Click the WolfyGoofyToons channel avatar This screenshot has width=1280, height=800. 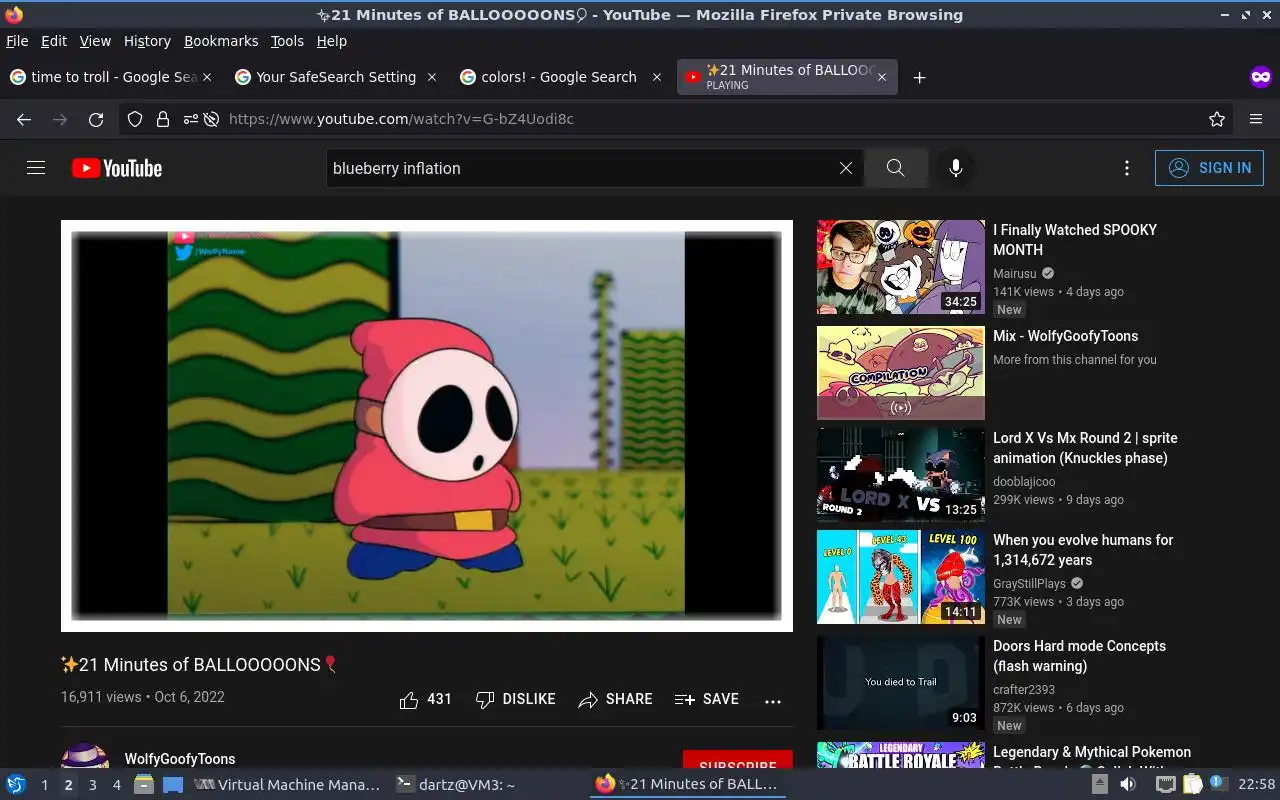pyautogui.click(x=85, y=757)
